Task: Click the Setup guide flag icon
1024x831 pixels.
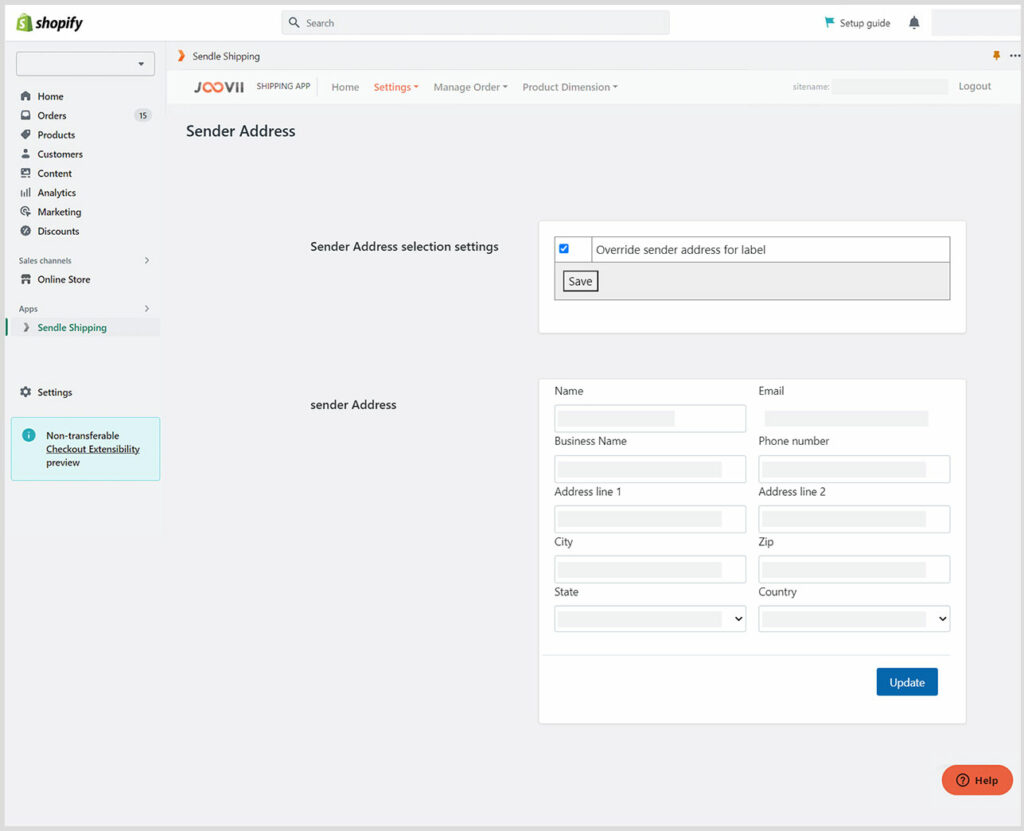Action: (x=829, y=22)
